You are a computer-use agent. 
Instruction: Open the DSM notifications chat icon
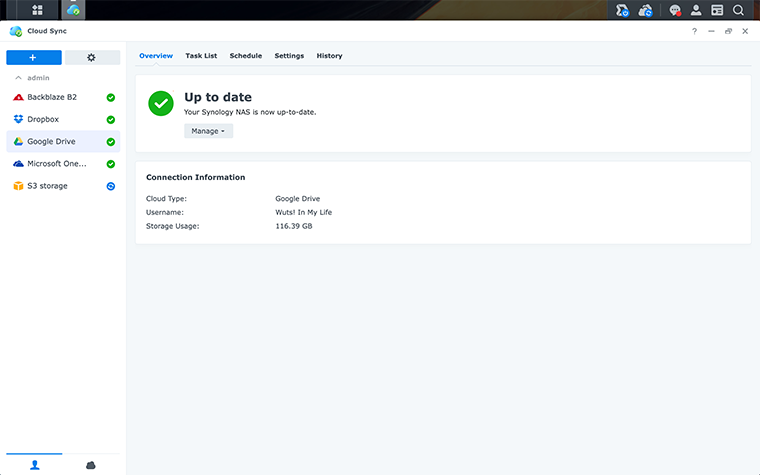[x=675, y=10]
